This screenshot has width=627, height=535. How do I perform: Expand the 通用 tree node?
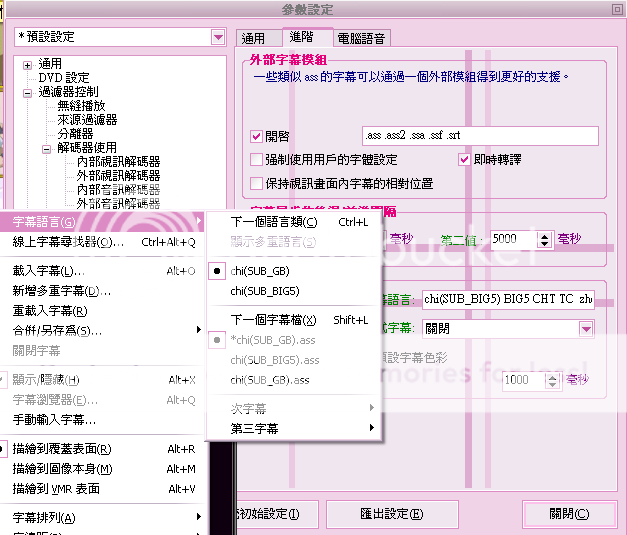28,64
